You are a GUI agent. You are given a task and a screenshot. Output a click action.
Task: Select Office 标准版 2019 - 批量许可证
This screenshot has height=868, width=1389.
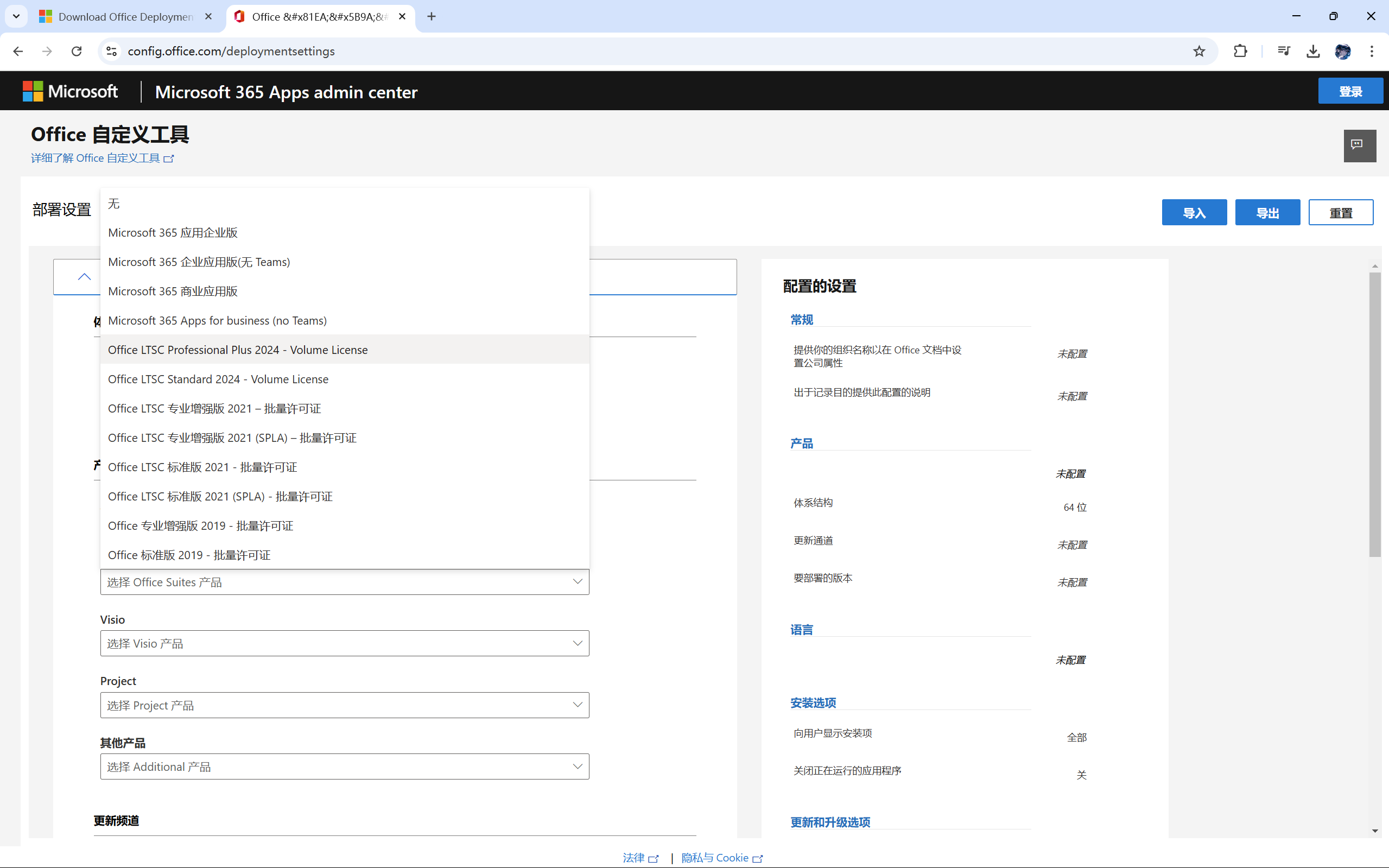pyautogui.click(x=344, y=555)
